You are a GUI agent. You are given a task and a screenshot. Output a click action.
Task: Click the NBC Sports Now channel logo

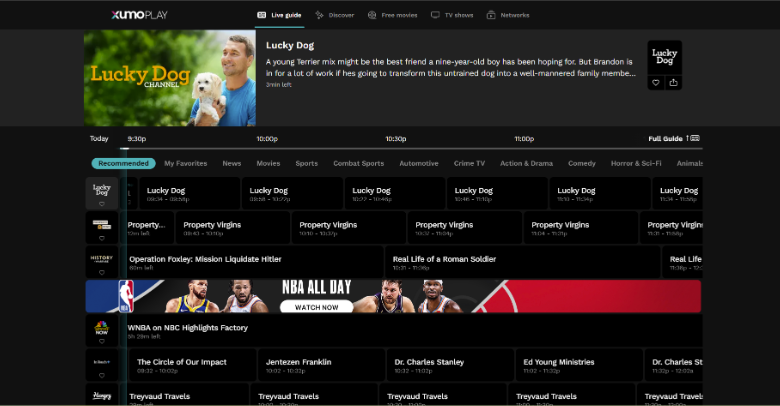pyautogui.click(x=101, y=327)
